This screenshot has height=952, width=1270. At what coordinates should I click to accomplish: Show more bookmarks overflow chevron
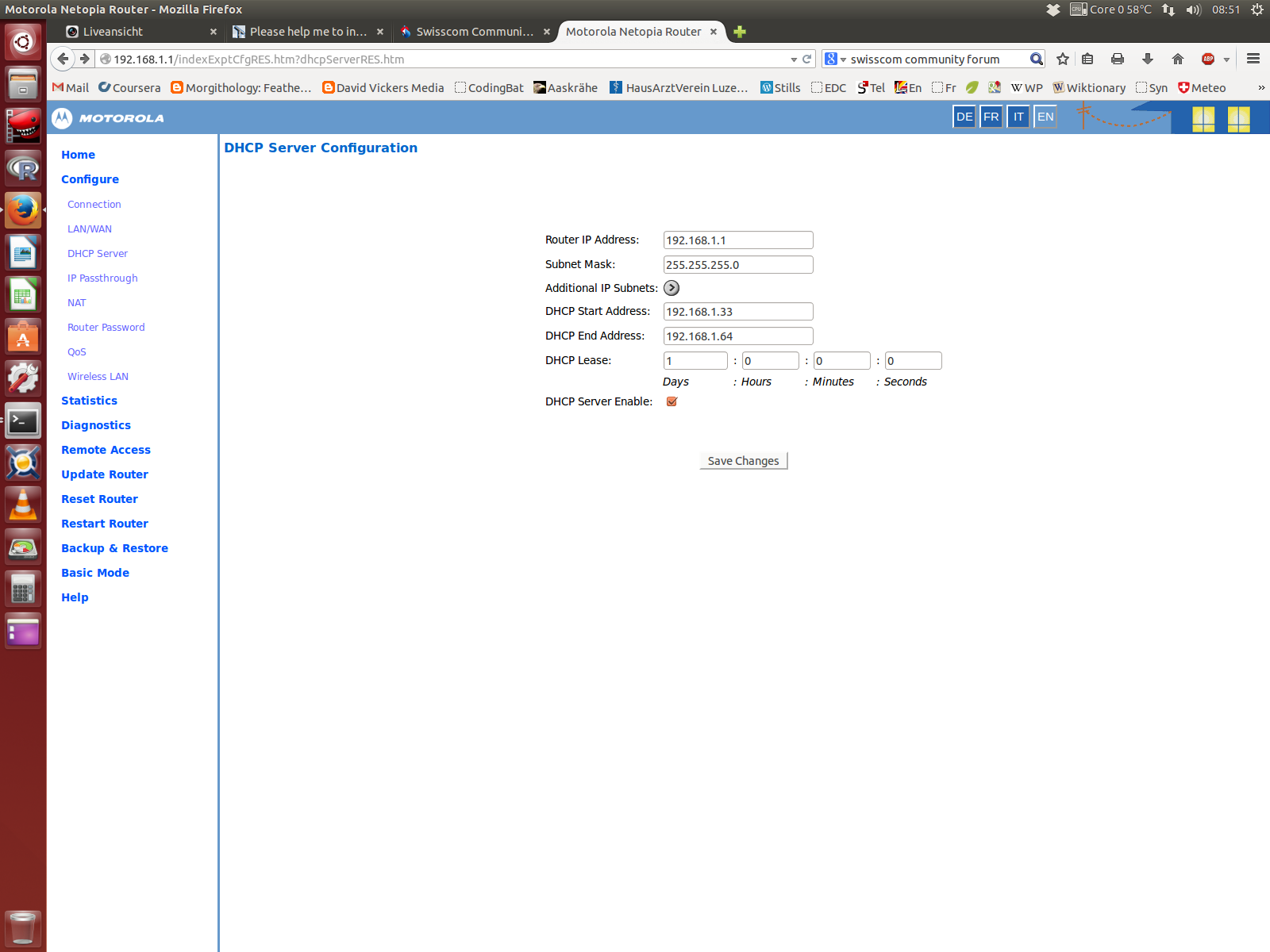coord(1261,88)
